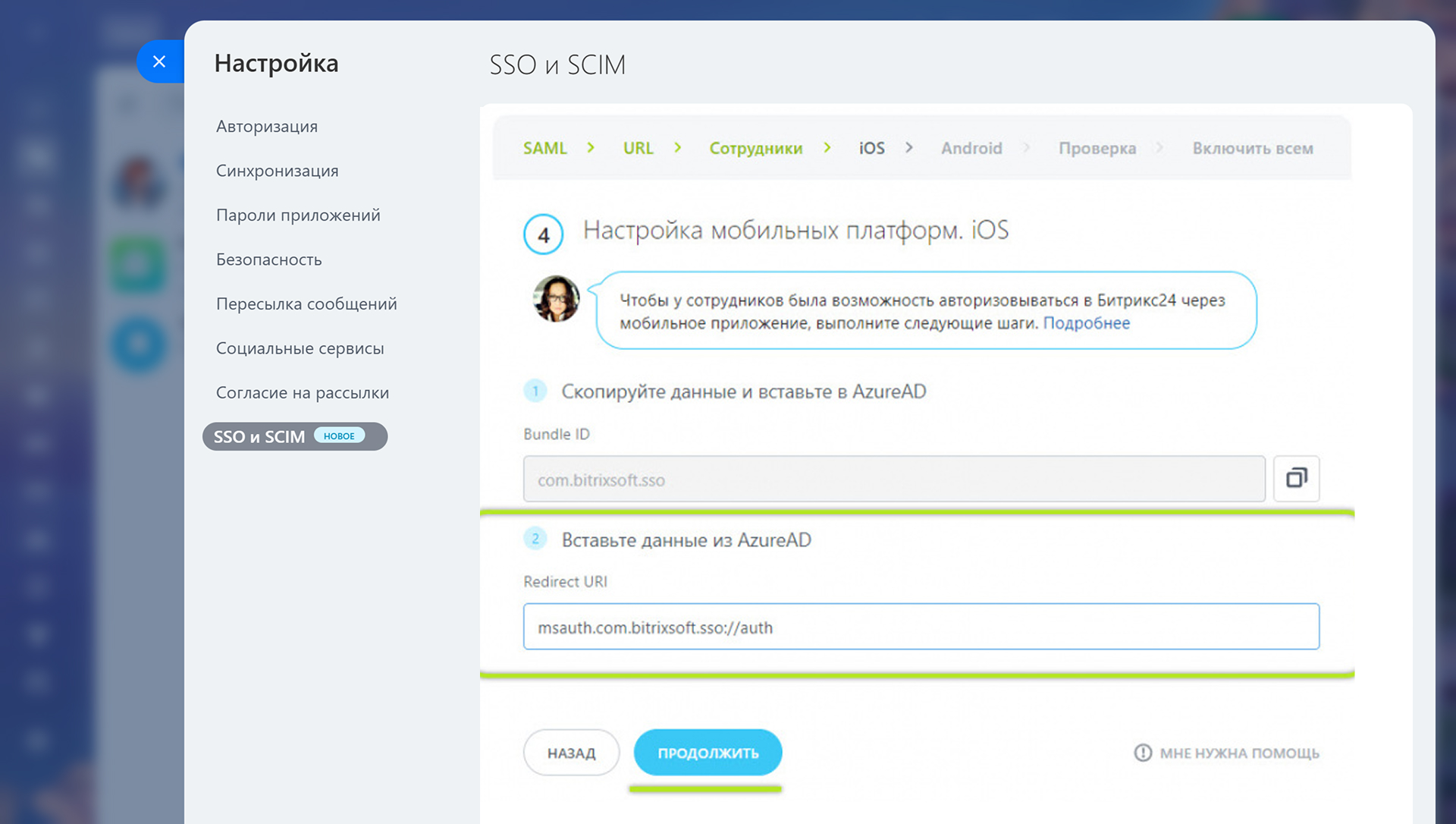Viewport: 1456px width, 824px height.
Task: Click the Bundle ID field
Action: 894,479
